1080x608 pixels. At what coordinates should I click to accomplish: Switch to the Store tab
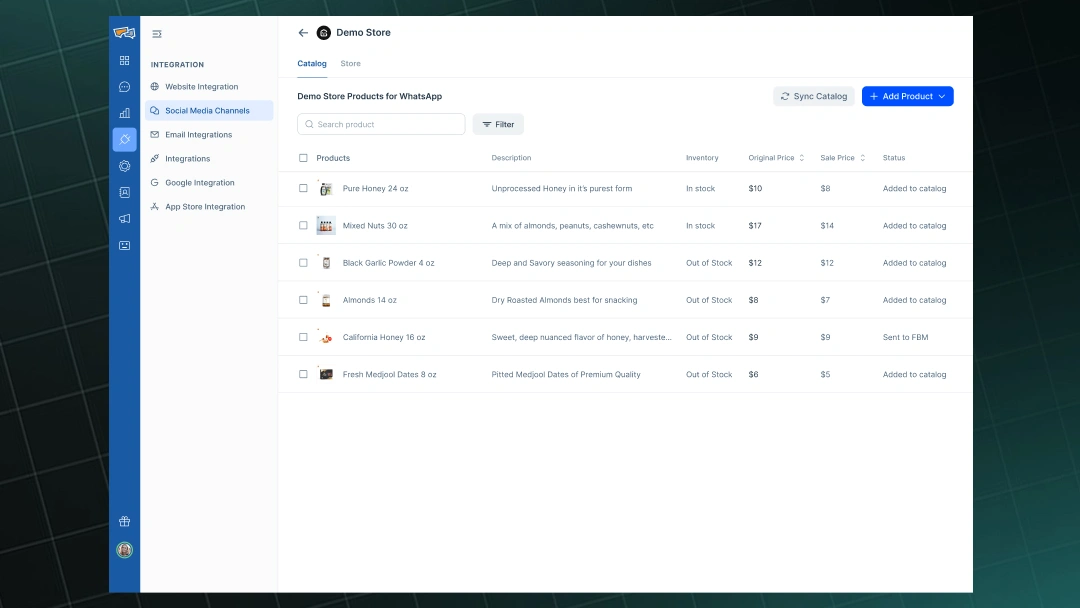[x=350, y=64]
